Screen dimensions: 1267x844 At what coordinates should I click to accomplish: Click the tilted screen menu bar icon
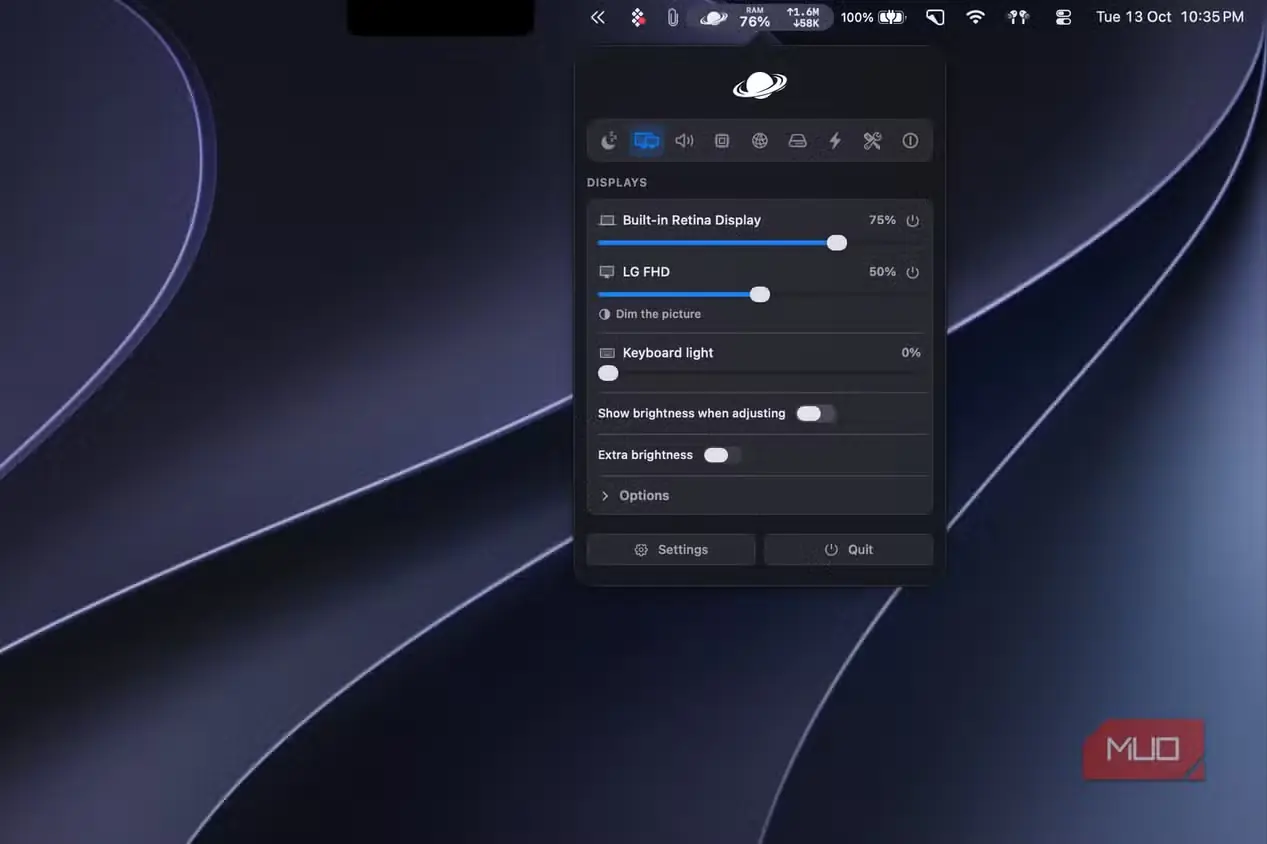(935, 17)
